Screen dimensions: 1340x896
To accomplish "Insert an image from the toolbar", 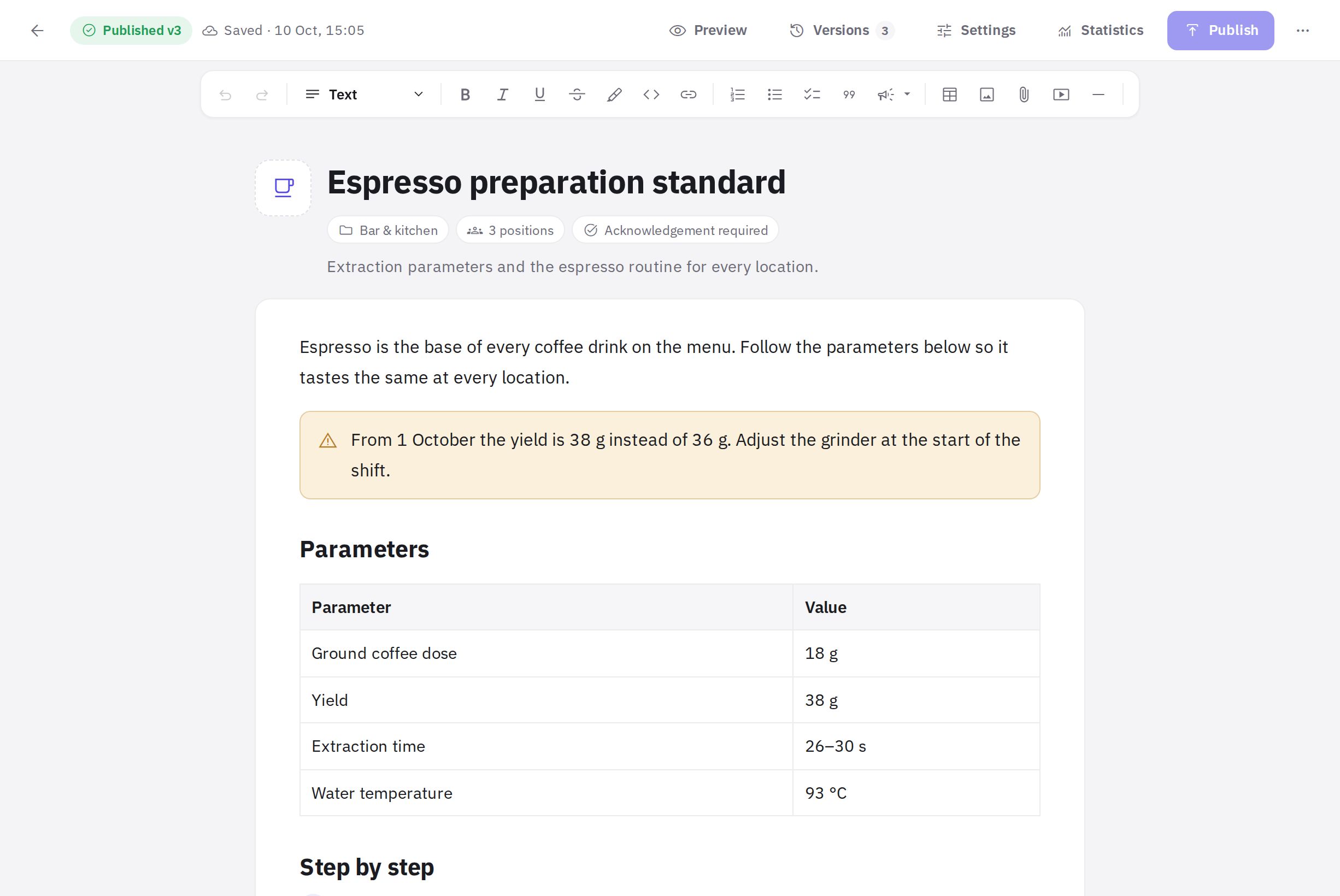I will click(x=987, y=95).
